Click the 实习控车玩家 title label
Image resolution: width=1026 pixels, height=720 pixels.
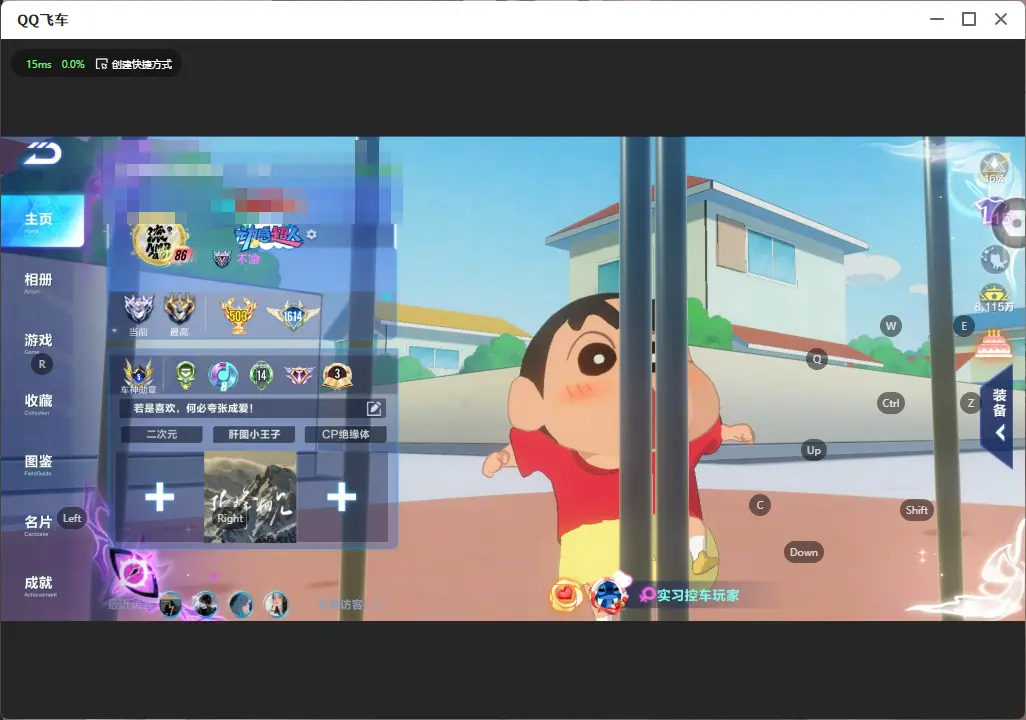pyautogui.click(x=698, y=596)
